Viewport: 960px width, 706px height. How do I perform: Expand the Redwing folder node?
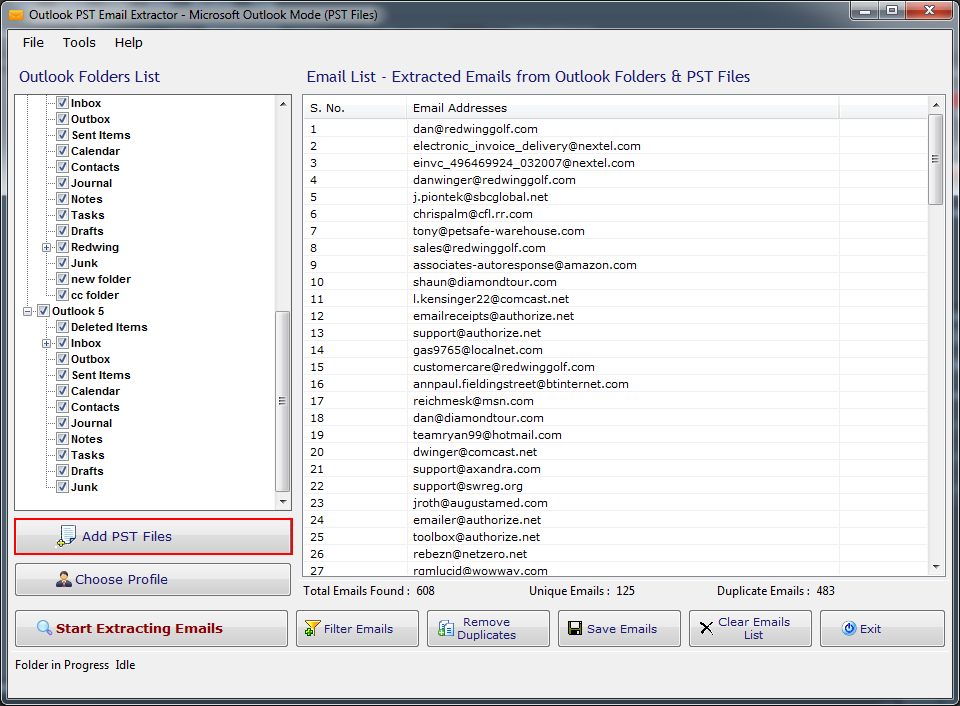tap(47, 247)
